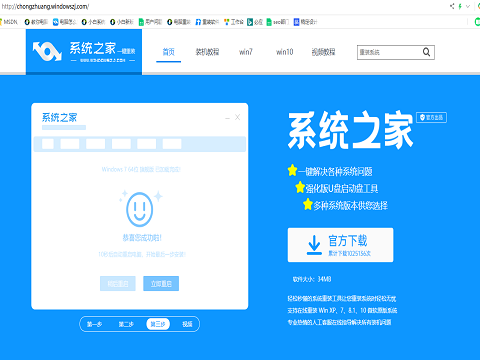Click 强化版U盘启动盘工具 text
Viewport: 480px width, 360px height.
click(342, 189)
